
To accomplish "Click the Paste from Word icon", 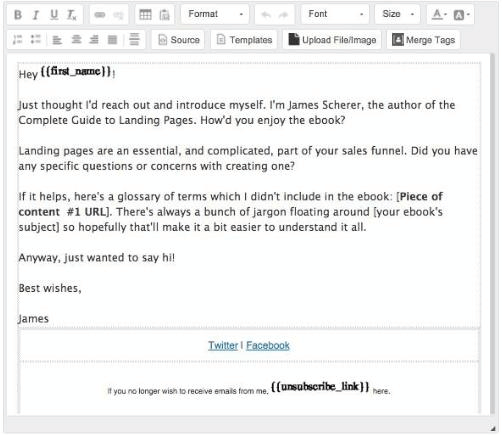I will [164, 15].
